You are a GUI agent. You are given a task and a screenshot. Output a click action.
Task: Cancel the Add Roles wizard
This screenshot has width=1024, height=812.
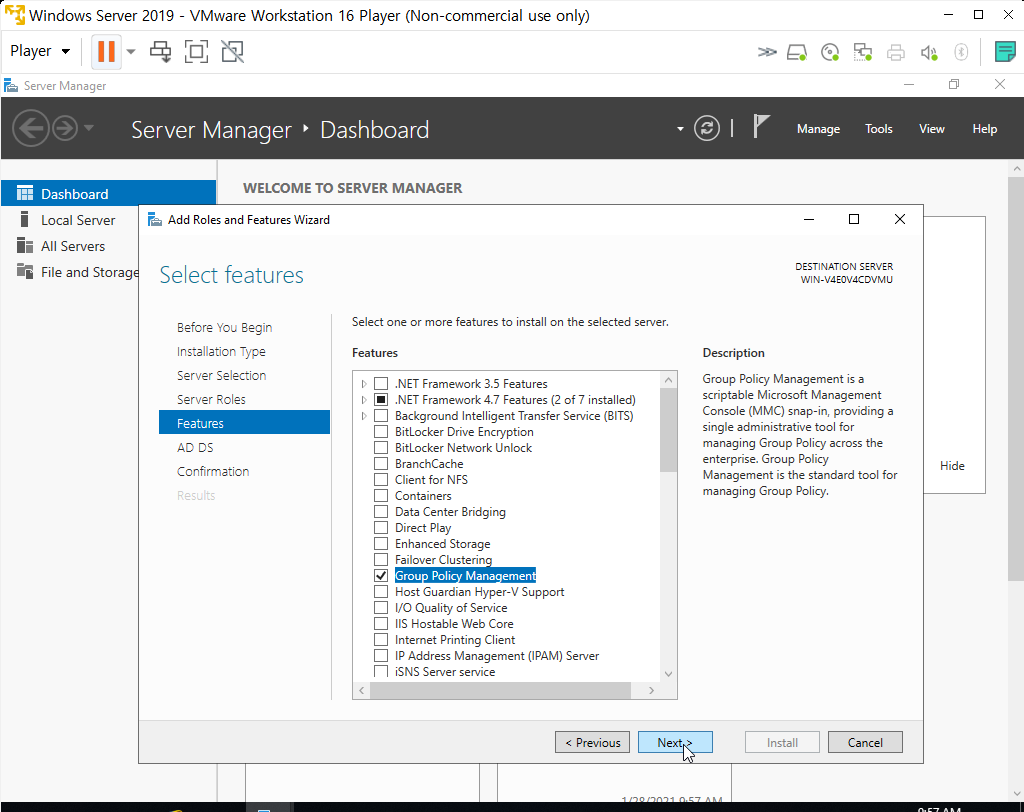click(865, 742)
